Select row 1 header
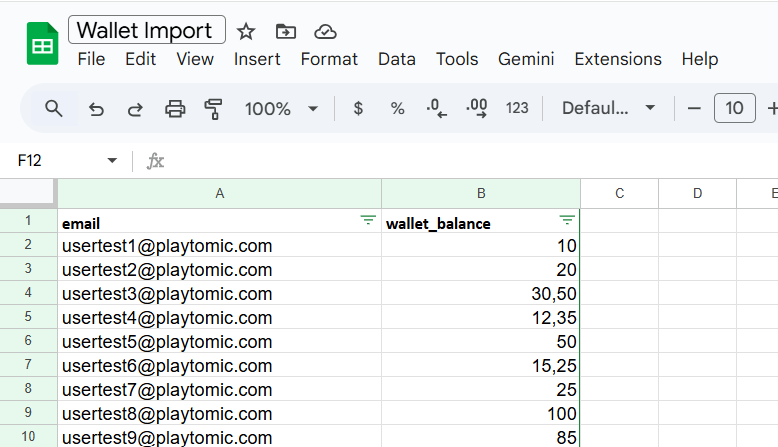Image resolution: width=778 pixels, height=447 pixels. point(28,221)
